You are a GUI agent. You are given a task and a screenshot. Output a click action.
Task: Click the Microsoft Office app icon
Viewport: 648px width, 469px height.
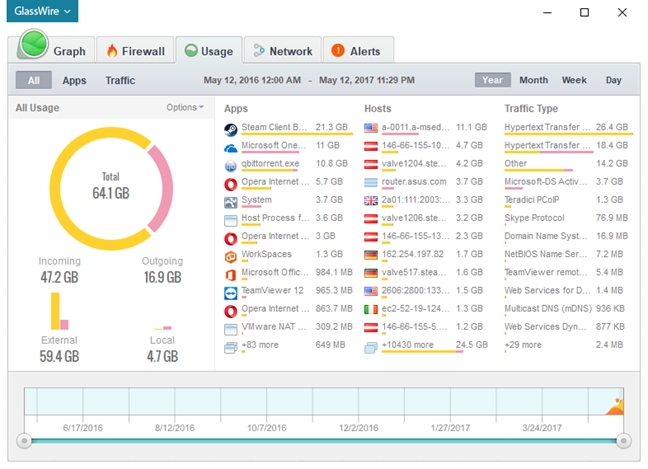click(231, 275)
